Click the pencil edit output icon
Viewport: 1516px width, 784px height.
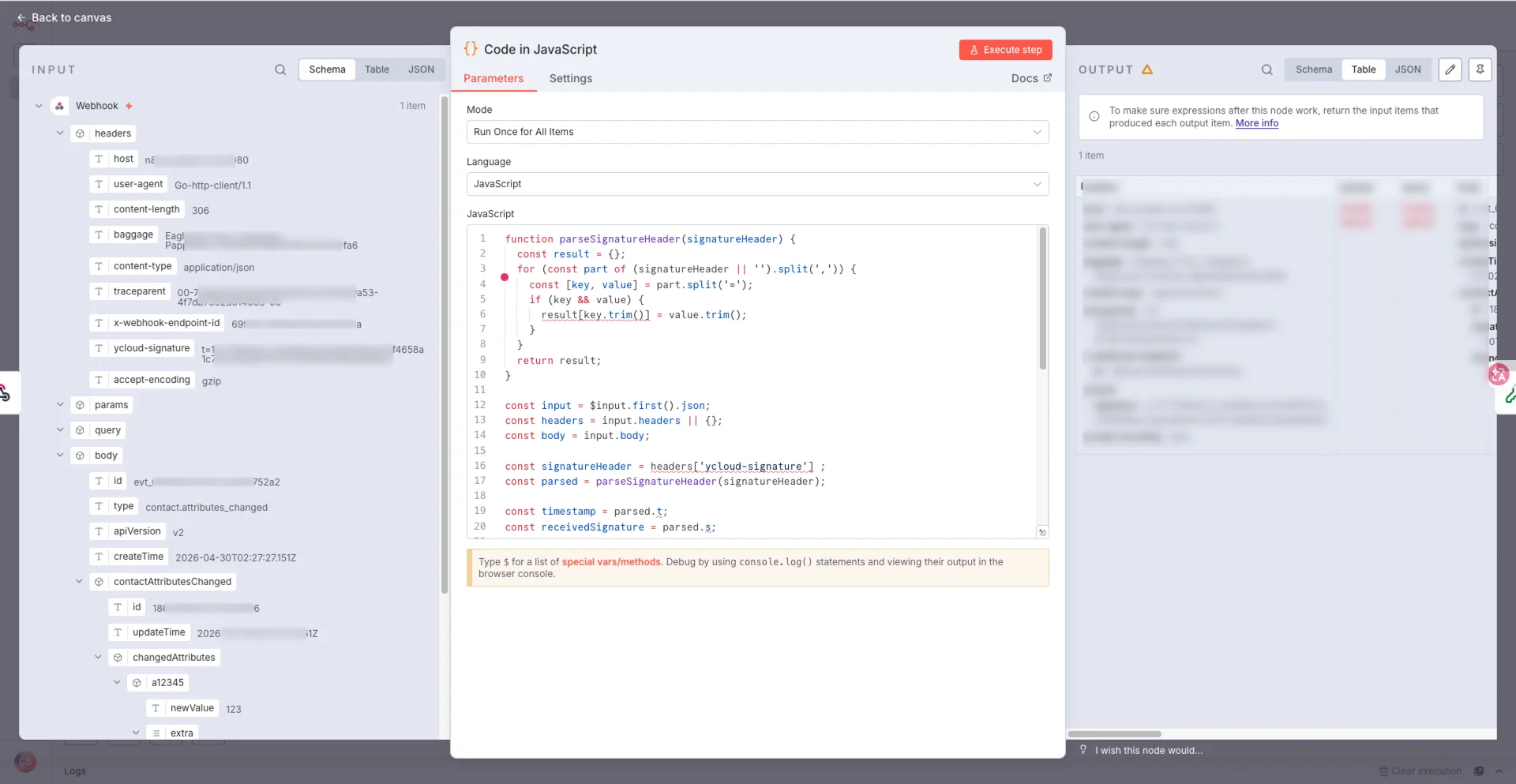tap(1450, 69)
